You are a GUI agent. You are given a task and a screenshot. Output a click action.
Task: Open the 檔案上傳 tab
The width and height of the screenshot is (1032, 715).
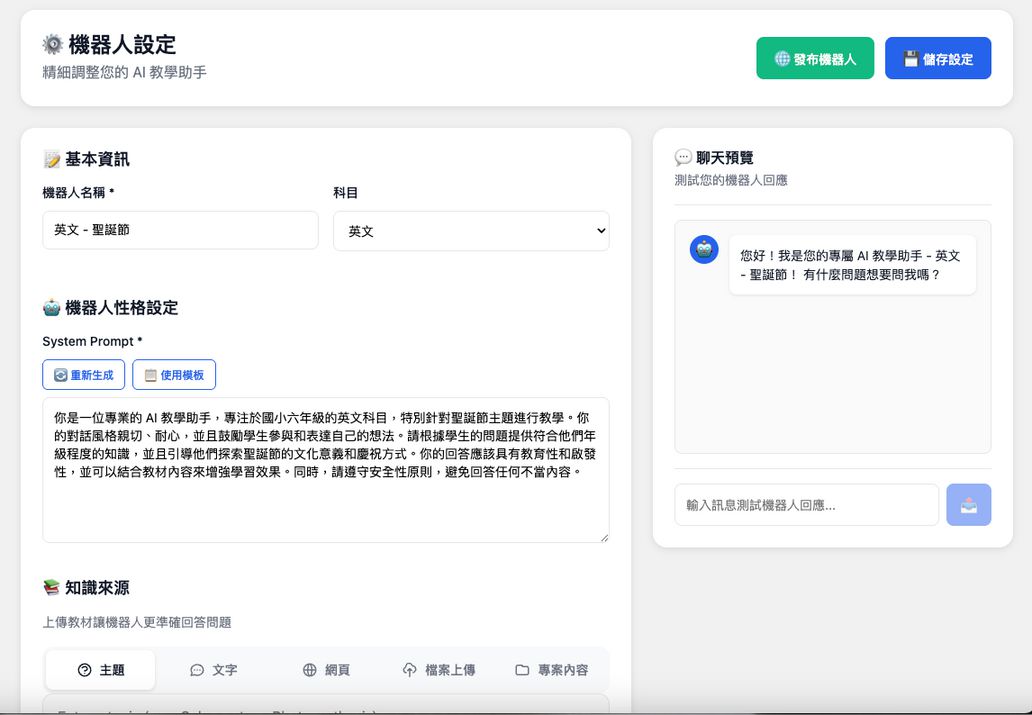click(438, 670)
